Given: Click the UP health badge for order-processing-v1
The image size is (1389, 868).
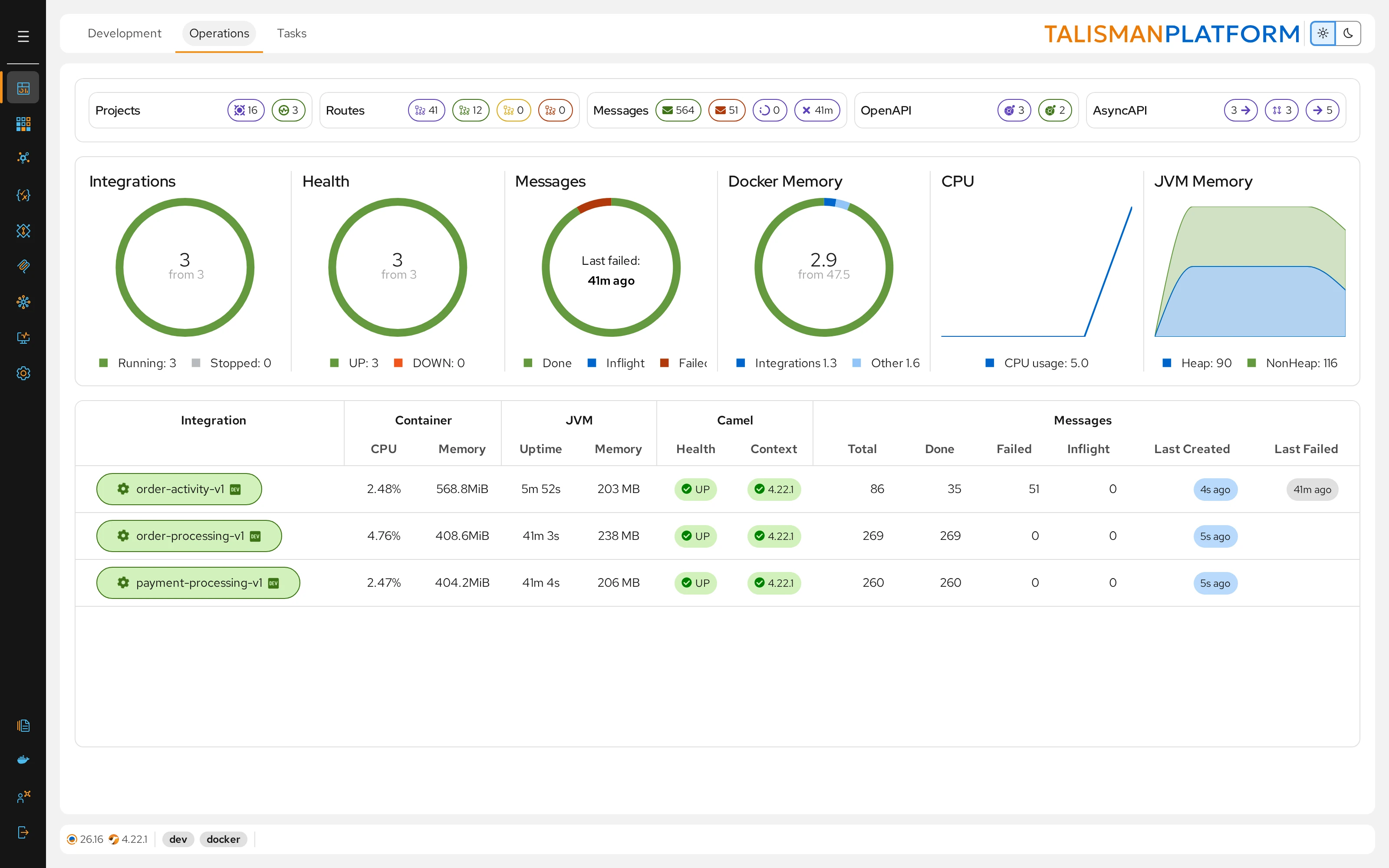Looking at the screenshot, I should pos(695,536).
